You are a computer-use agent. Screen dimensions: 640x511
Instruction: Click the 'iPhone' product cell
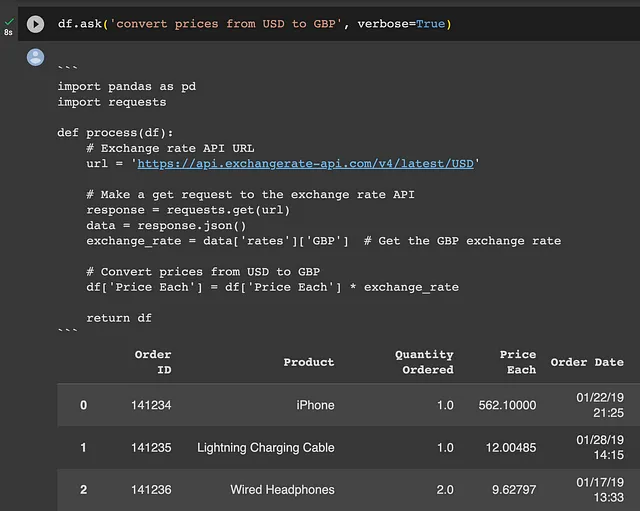[315, 405]
